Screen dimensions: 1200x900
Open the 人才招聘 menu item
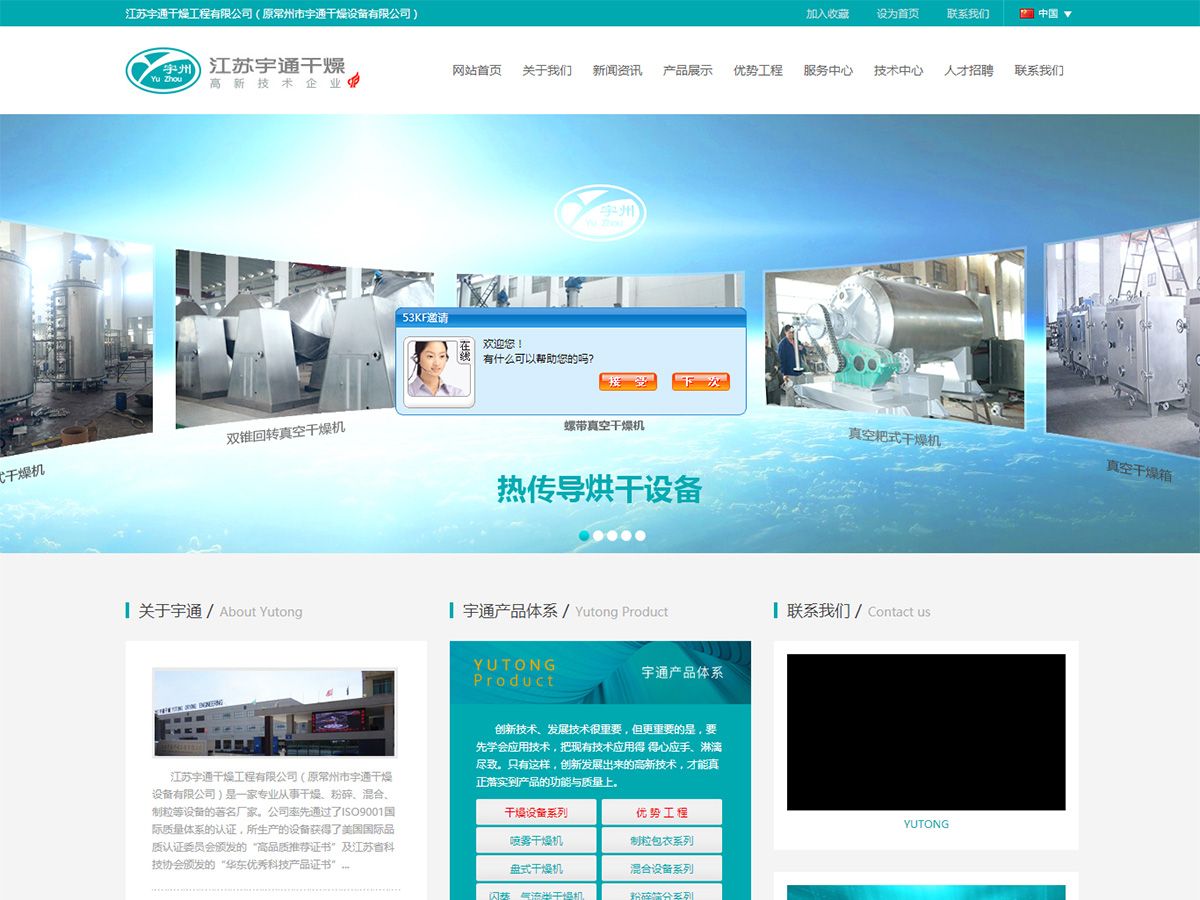(969, 71)
